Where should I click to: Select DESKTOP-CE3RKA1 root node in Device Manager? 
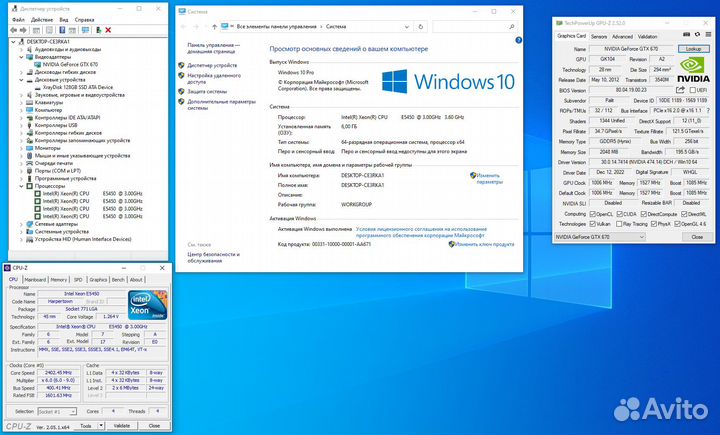point(48,42)
